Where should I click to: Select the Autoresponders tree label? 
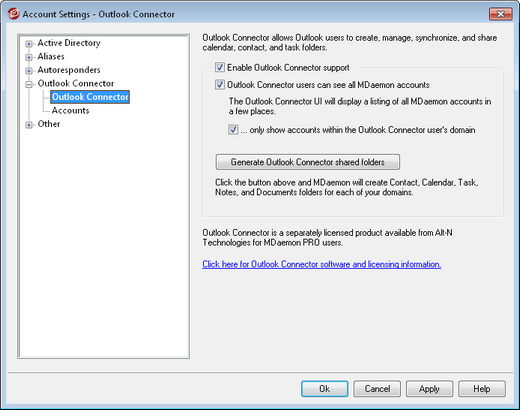pyautogui.click(x=69, y=70)
